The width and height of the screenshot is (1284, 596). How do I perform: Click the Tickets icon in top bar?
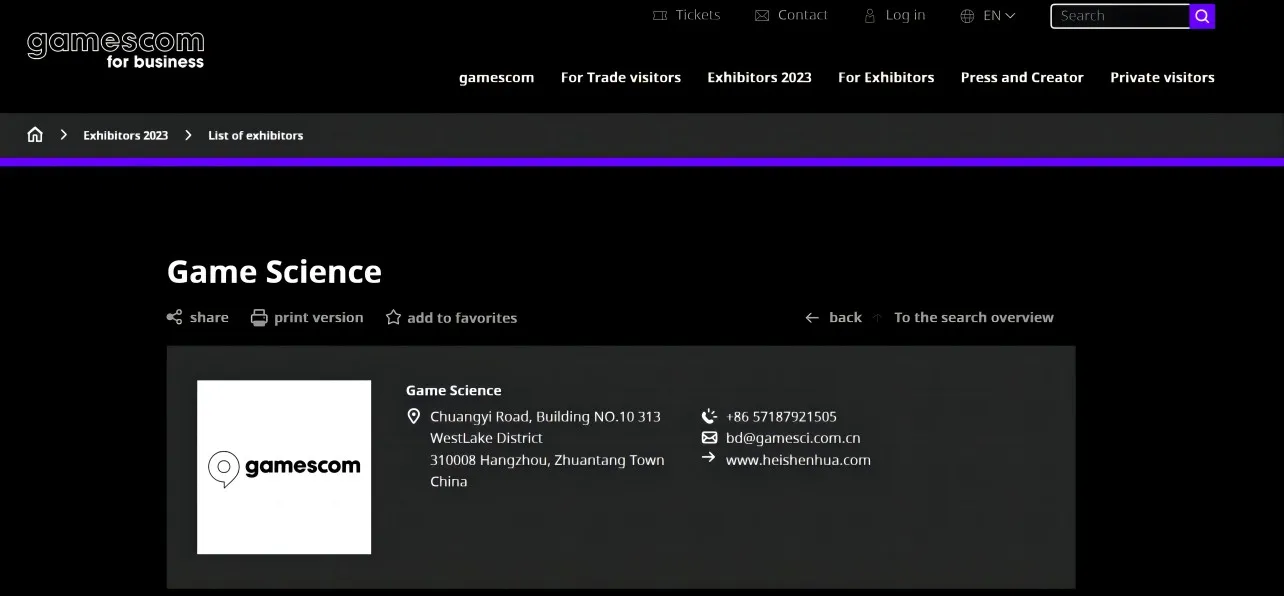click(x=660, y=15)
